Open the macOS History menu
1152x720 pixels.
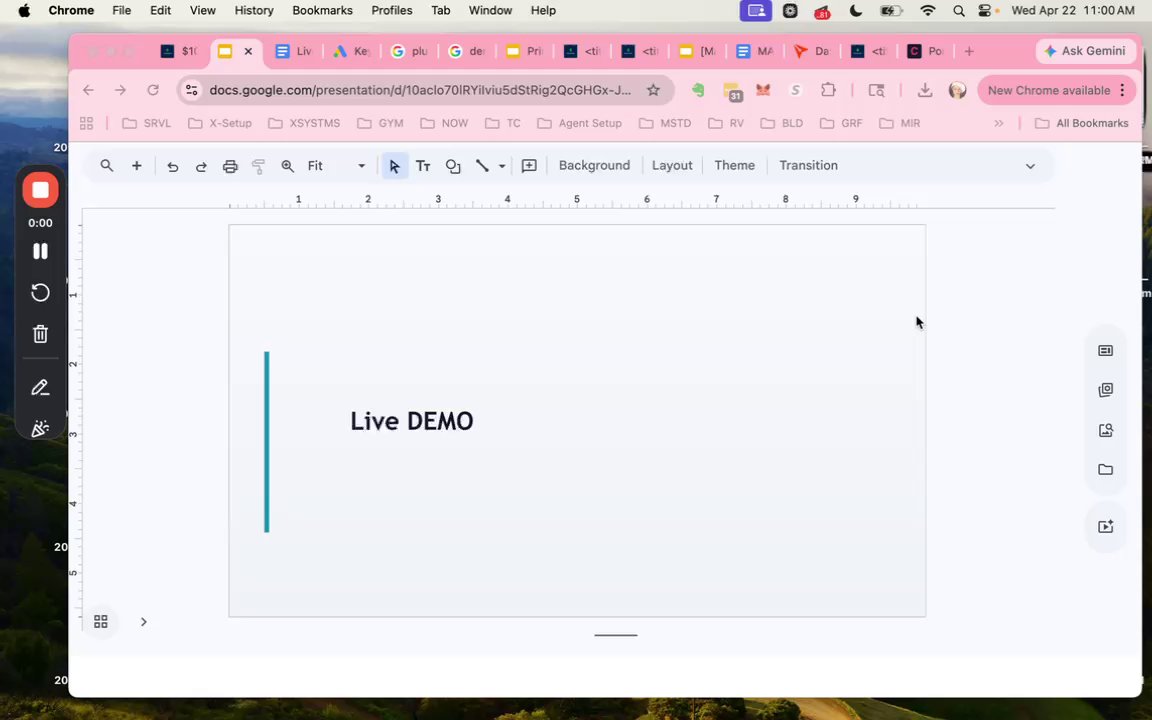tap(254, 10)
